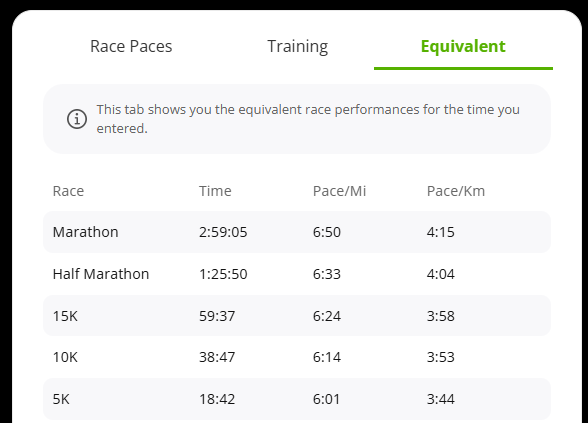Select the Equivalent tab
Image resolution: width=588 pixels, height=423 pixels.
coord(463,46)
